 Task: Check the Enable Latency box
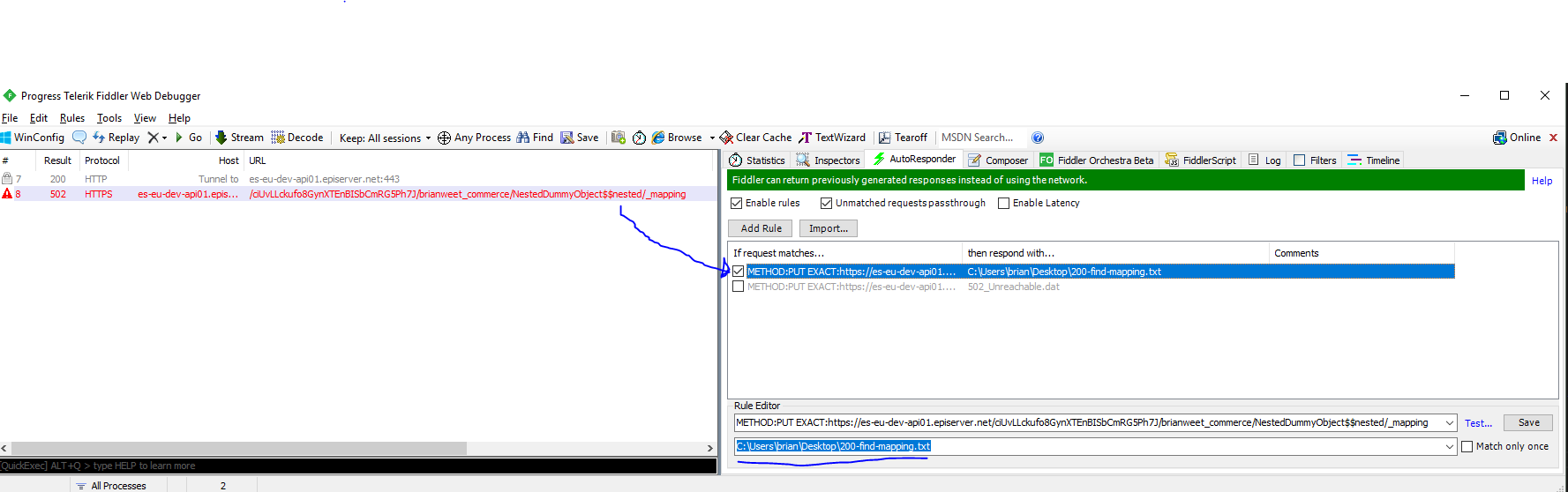1003,203
